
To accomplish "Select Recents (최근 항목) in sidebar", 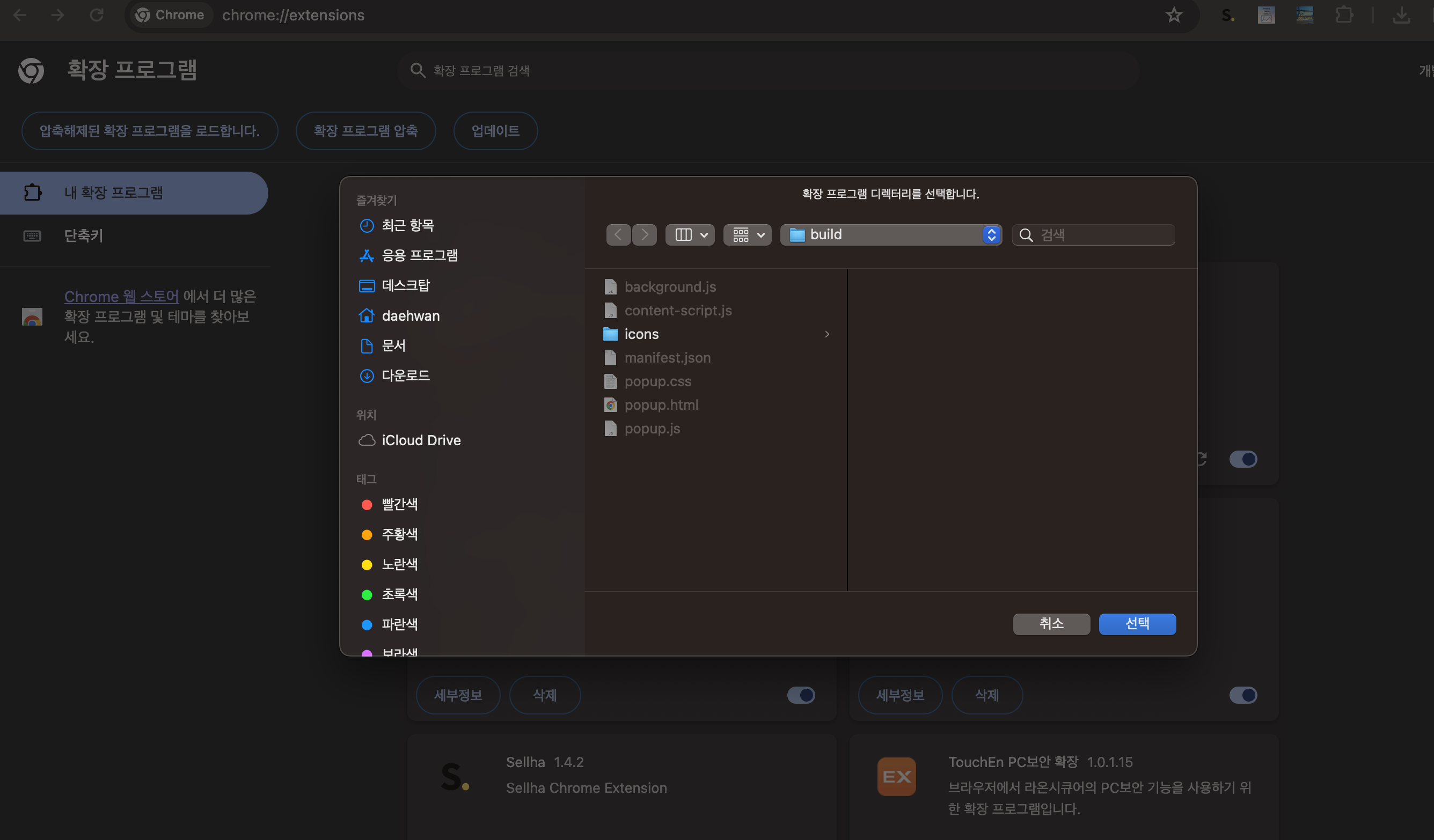I will tap(407, 226).
